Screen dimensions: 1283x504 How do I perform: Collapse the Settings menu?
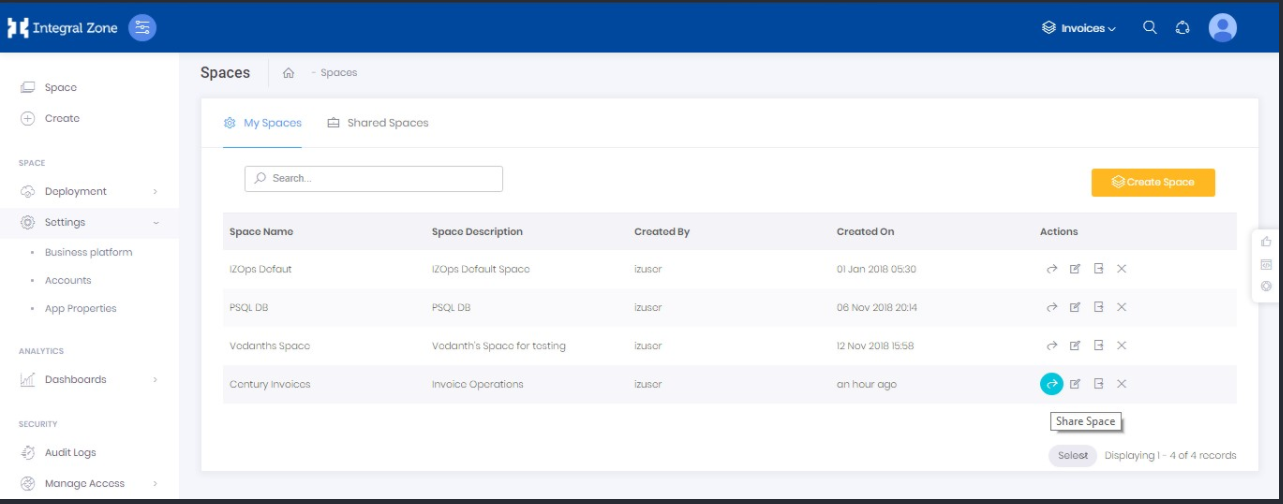click(89, 222)
